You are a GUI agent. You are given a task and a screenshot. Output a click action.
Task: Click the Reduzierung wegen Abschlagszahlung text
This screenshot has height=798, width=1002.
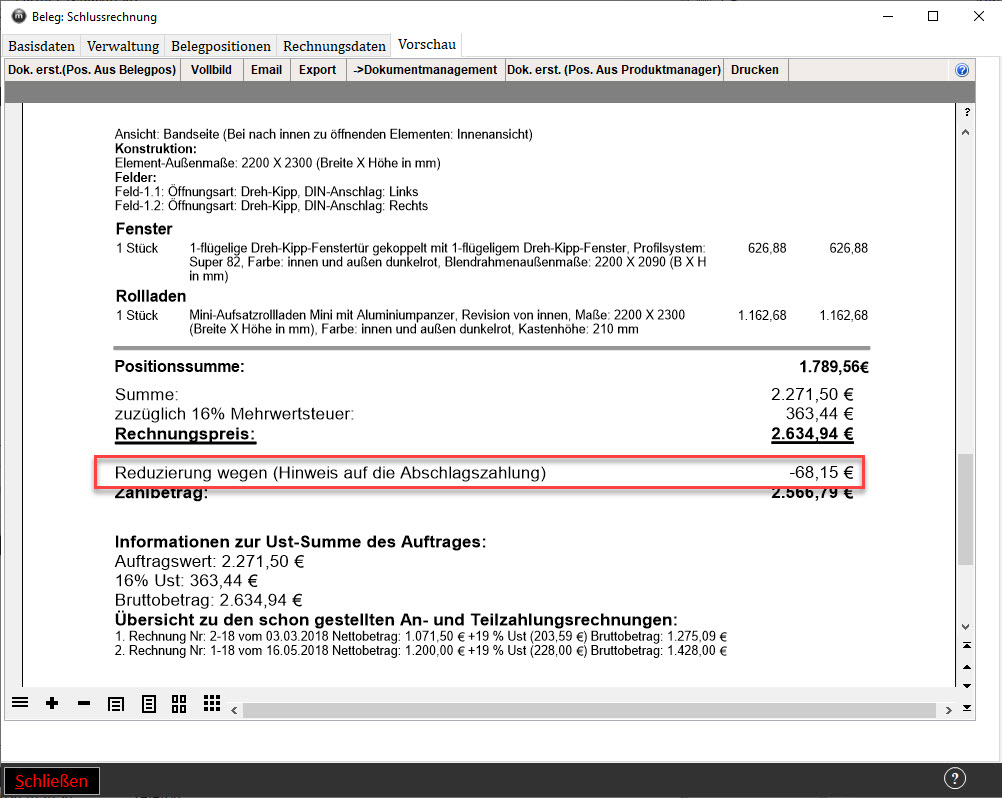pos(330,473)
